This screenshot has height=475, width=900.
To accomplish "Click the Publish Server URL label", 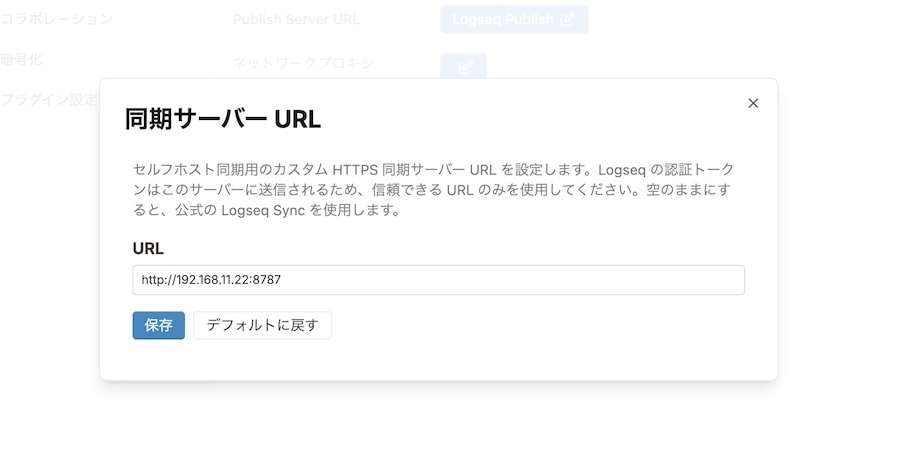I will click(x=296, y=20).
